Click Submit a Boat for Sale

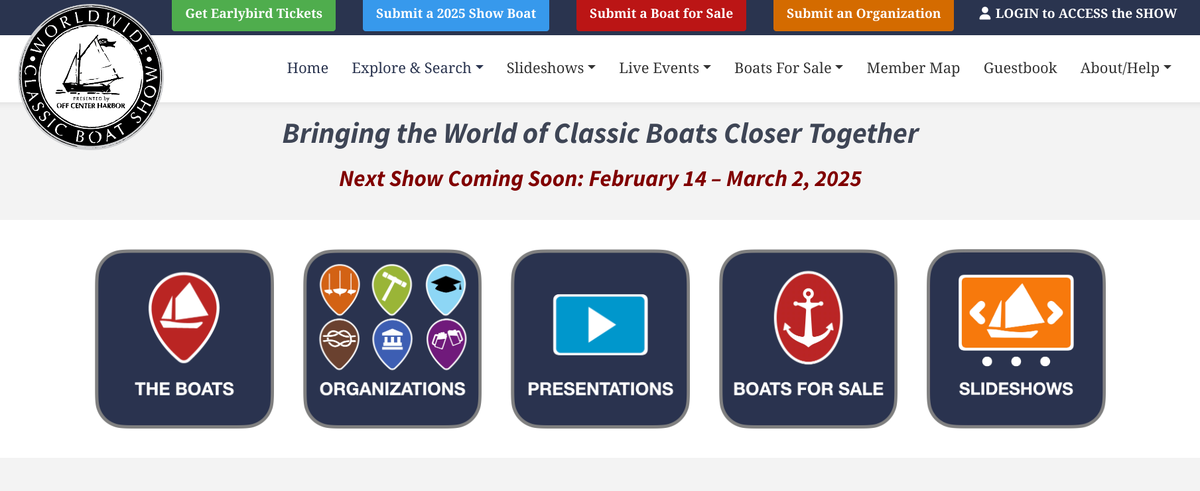click(661, 14)
